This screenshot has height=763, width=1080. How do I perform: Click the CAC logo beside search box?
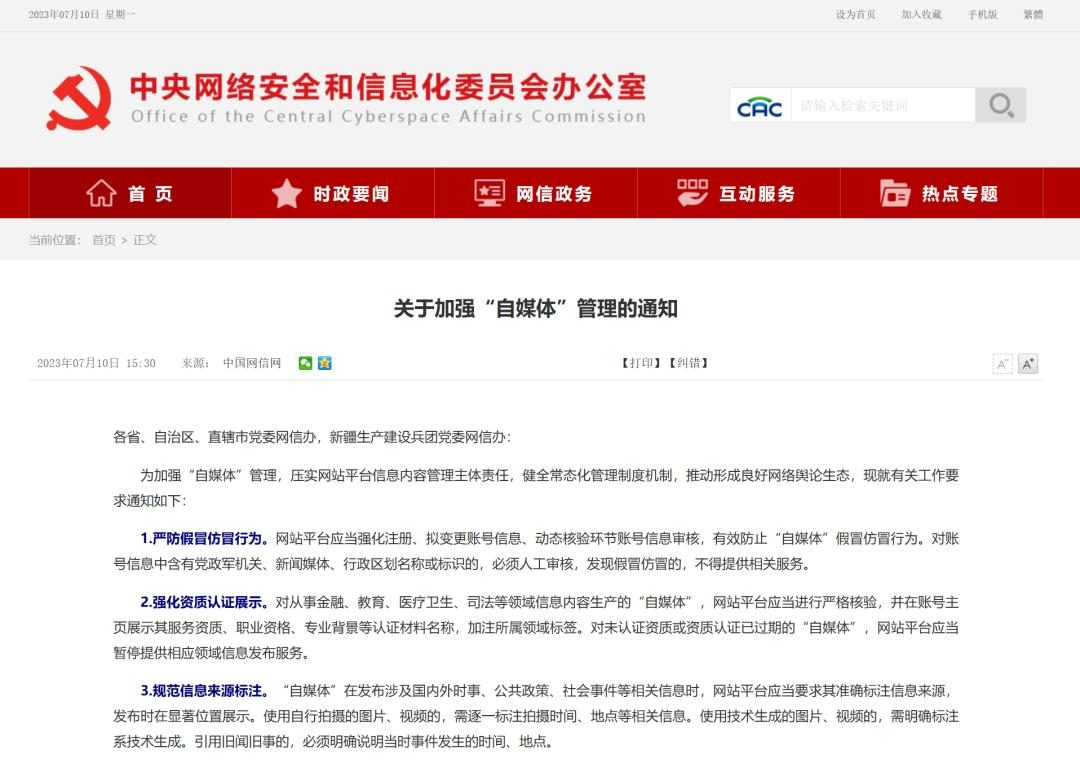pyautogui.click(x=760, y=106)
